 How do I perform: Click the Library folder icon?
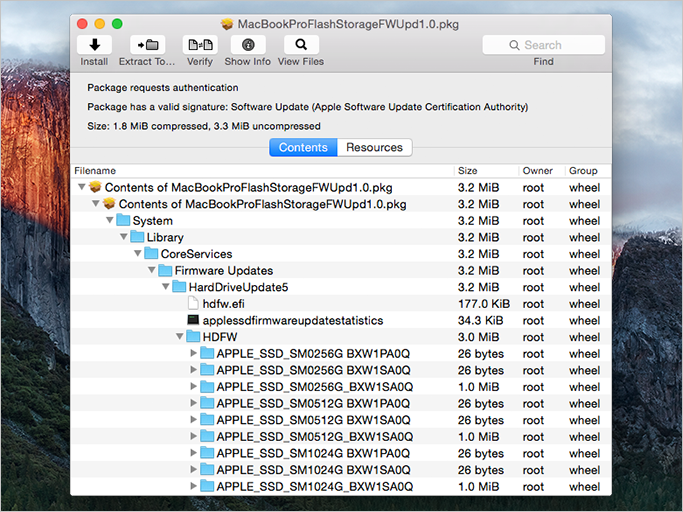point(137,237)
